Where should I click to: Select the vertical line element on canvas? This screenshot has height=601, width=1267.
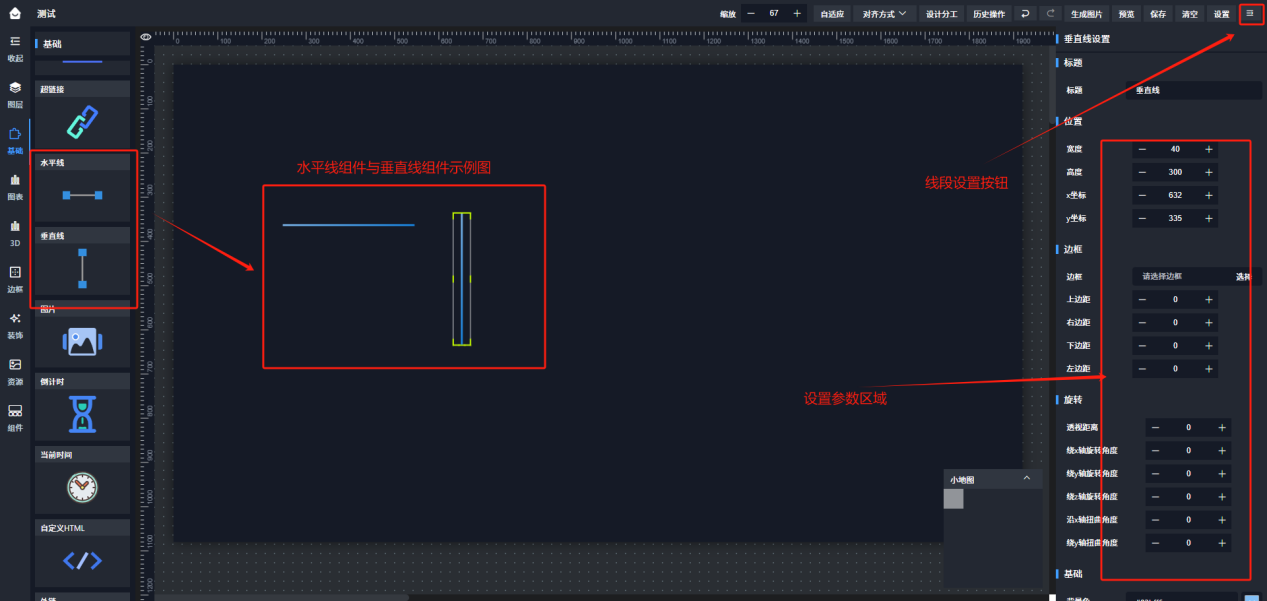click(461, 279)
